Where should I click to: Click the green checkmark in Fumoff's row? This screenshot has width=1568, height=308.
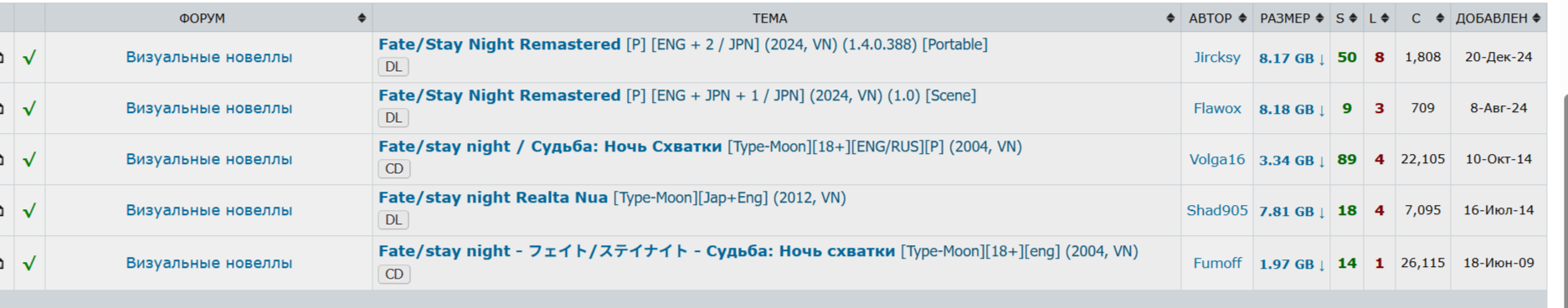29,264
